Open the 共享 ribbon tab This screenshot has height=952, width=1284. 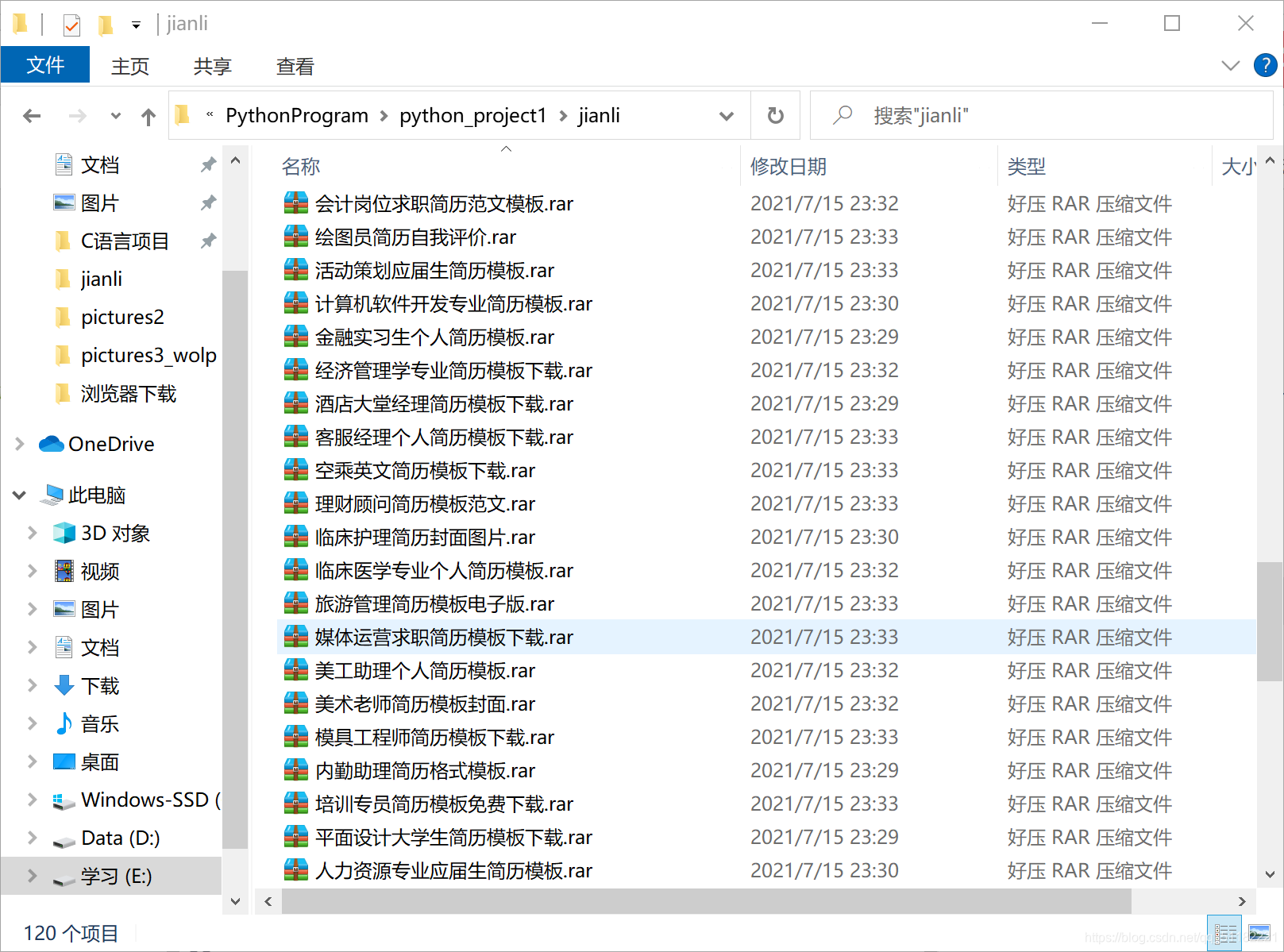coord(213,67)
